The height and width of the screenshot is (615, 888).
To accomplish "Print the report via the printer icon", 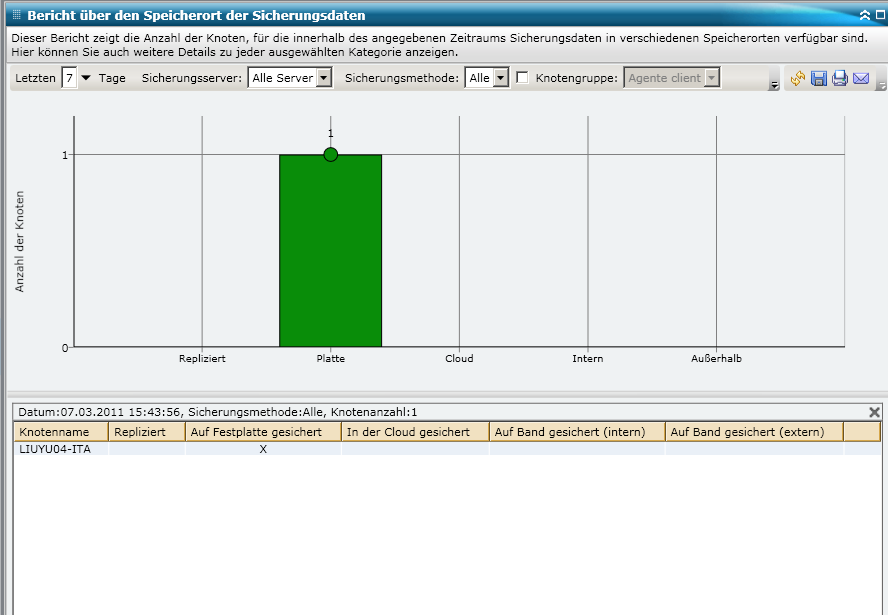I will (840, 78).
